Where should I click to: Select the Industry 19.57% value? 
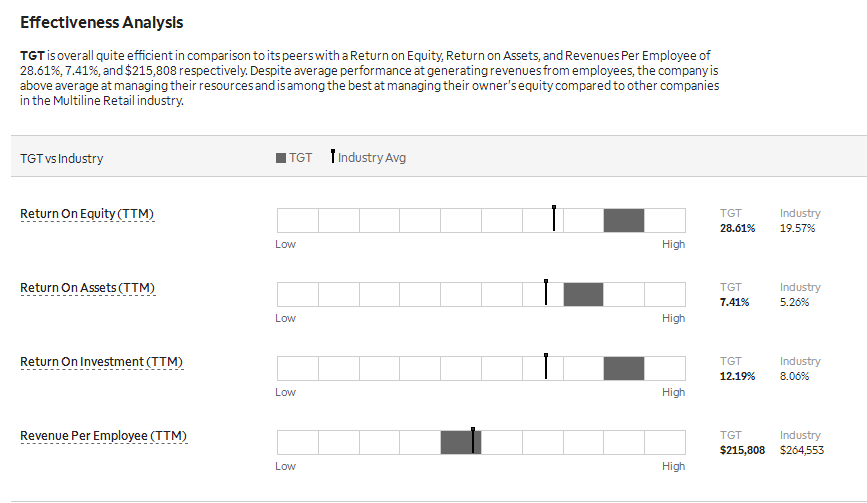(797, 228)
